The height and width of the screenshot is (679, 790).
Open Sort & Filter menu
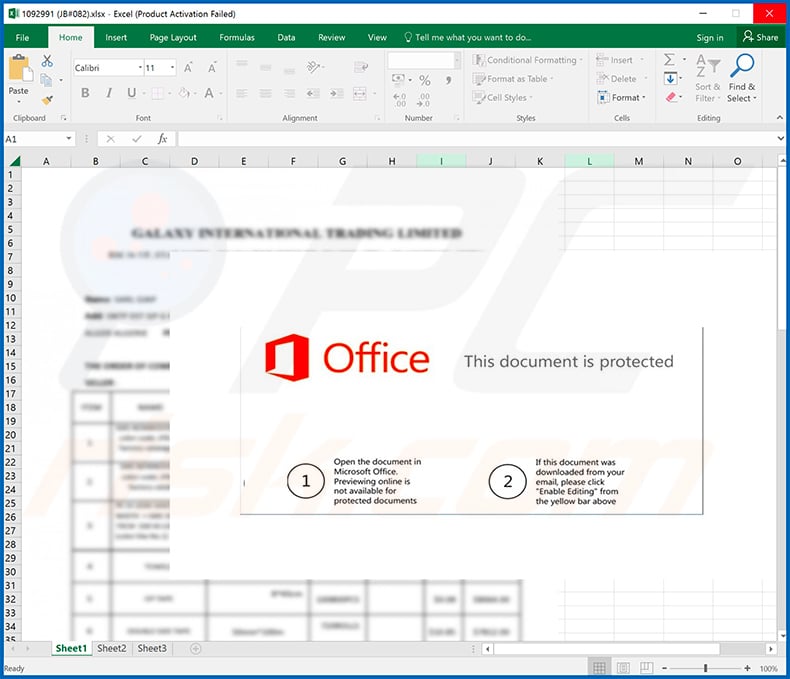coord(707,79)
